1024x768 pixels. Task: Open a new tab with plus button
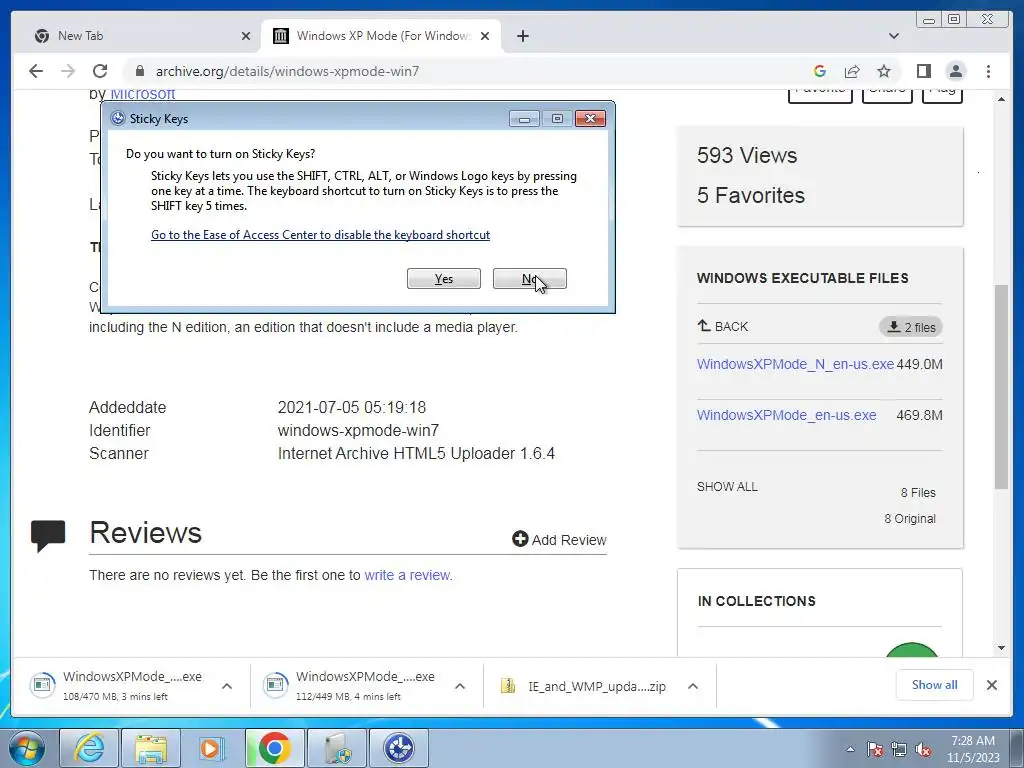522,36
